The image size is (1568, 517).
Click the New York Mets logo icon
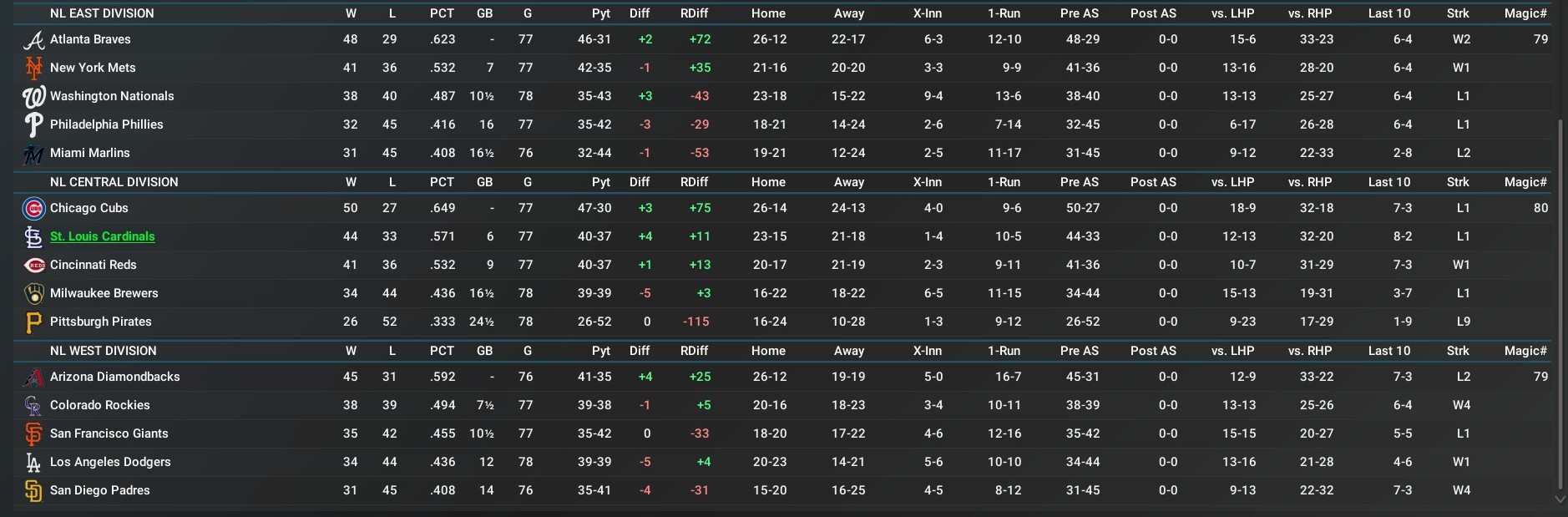pos(33,68)
